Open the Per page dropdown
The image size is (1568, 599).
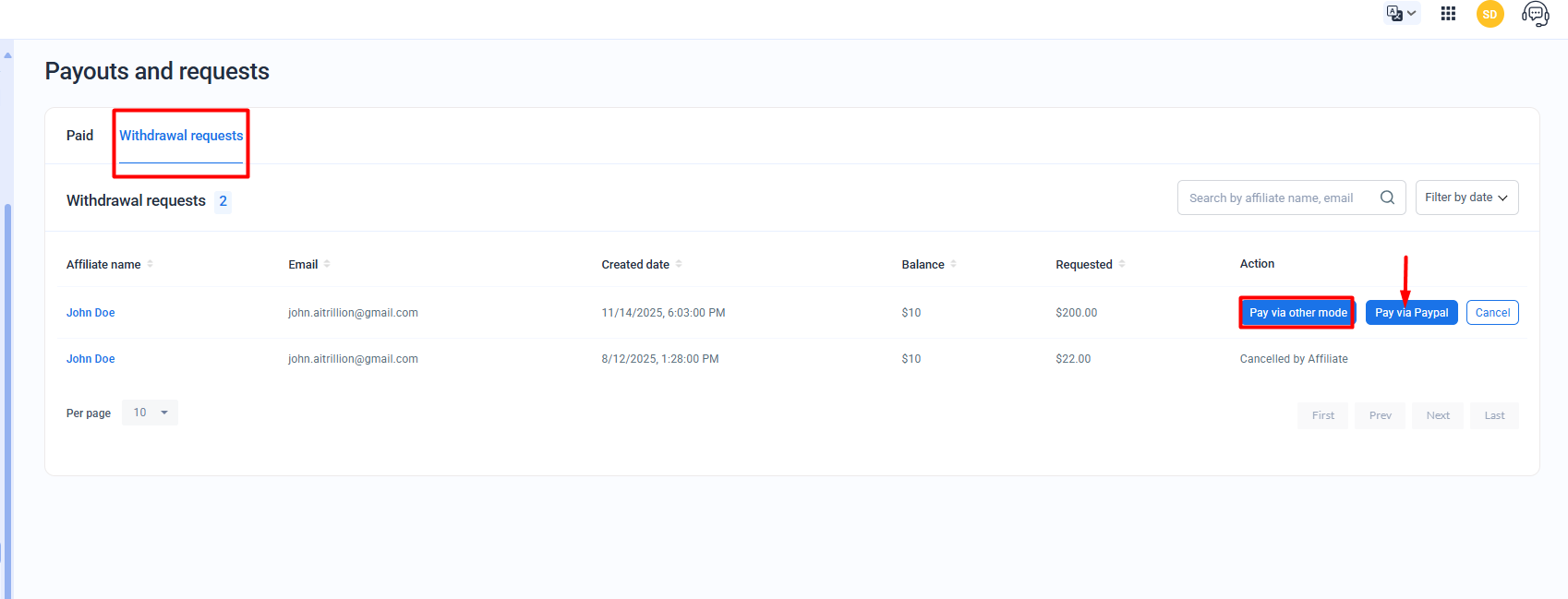(x=151, y=413)
